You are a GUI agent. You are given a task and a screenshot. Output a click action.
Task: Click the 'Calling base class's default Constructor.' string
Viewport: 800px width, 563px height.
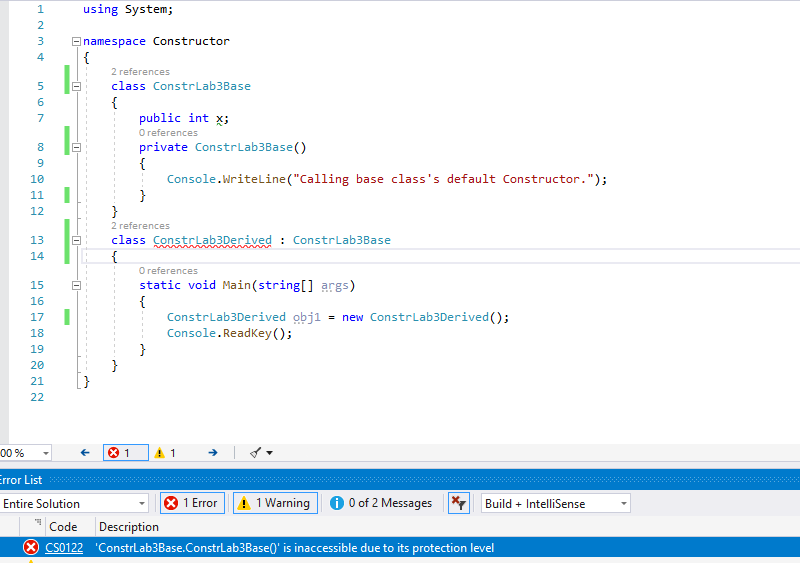pyautogui.click(x=444, y=179)
